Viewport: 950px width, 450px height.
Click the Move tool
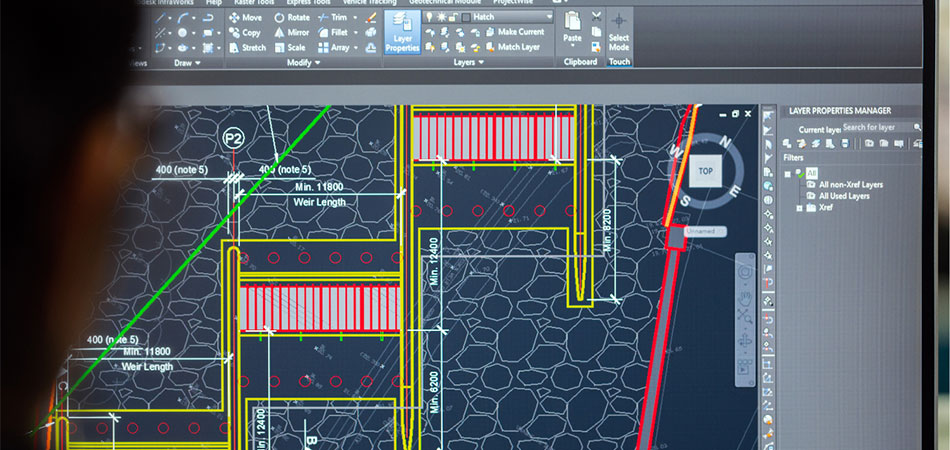pos(245,18)
